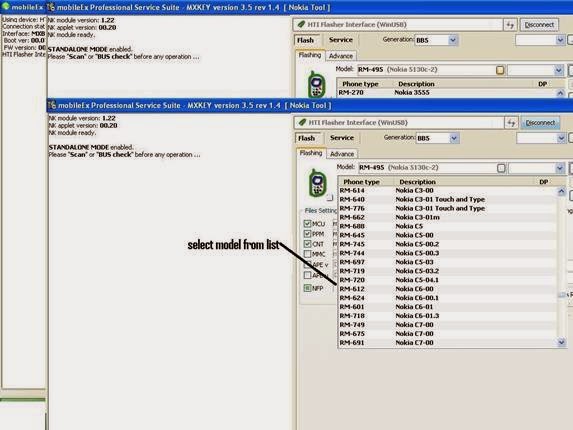Select RM-691 Nokia C7-00 row
Screen dimensions: 573x430
pos(447,343)
